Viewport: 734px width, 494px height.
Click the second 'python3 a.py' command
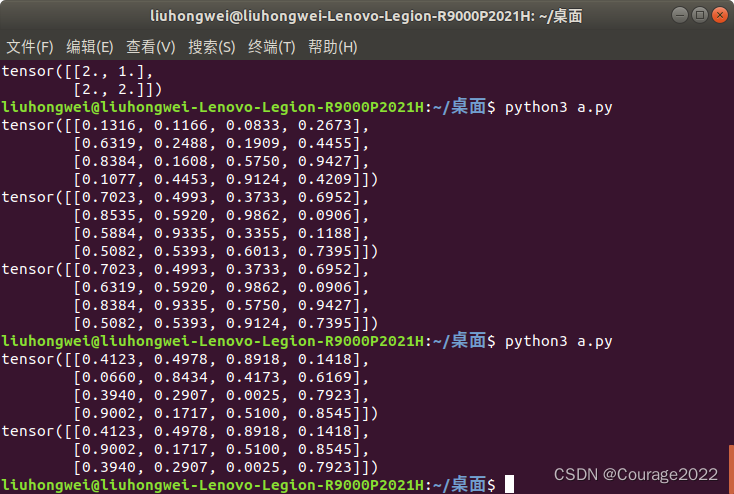[558, 341]
